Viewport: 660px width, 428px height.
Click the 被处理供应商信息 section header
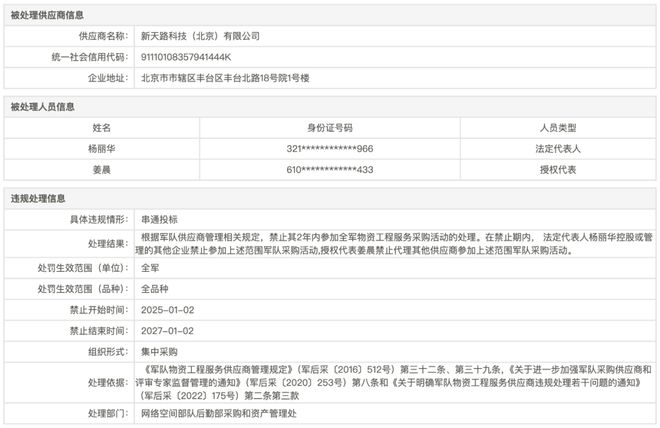[47, 15]
